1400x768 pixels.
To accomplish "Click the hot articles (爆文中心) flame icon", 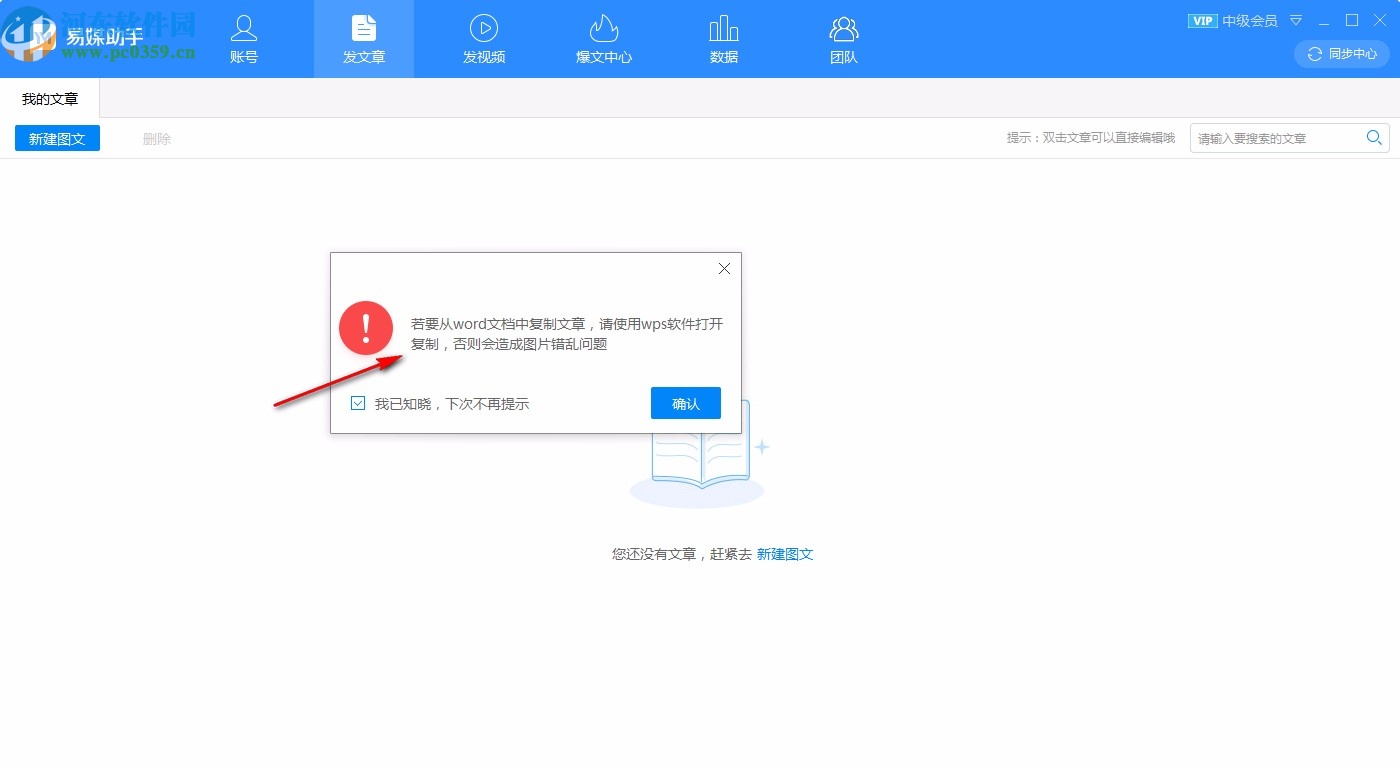I will click(x=603, y=27).
